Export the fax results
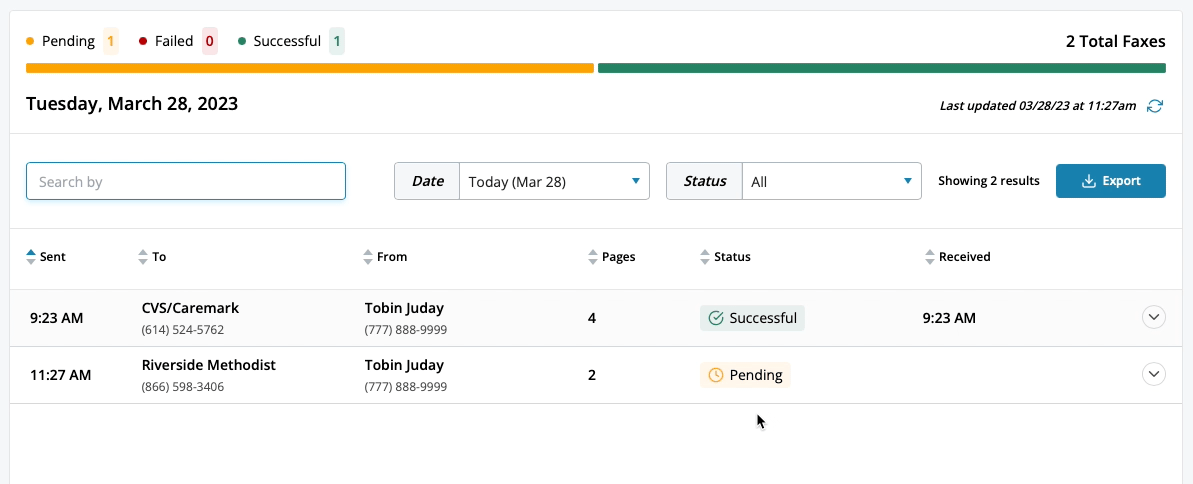1193x484 pixels. [1110, 181]
